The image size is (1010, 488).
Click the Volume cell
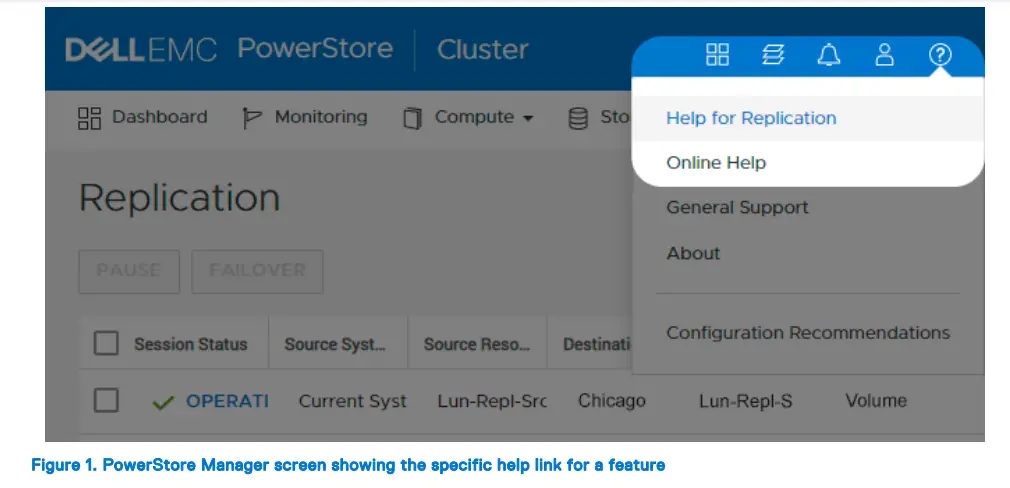tap(876, 400)
